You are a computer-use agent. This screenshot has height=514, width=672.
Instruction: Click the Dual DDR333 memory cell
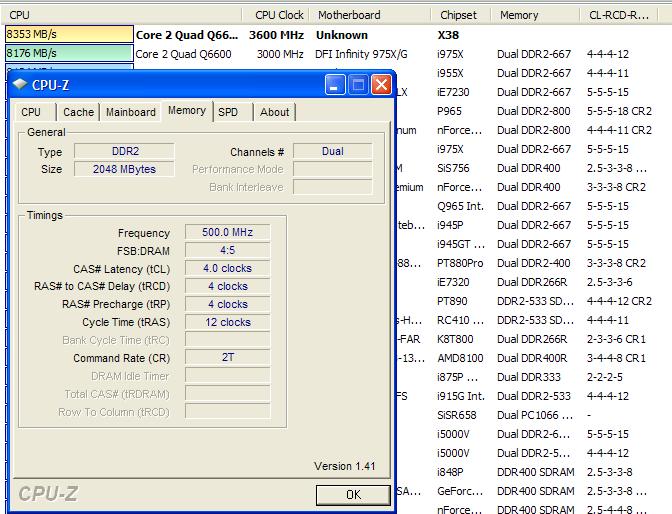529,377
